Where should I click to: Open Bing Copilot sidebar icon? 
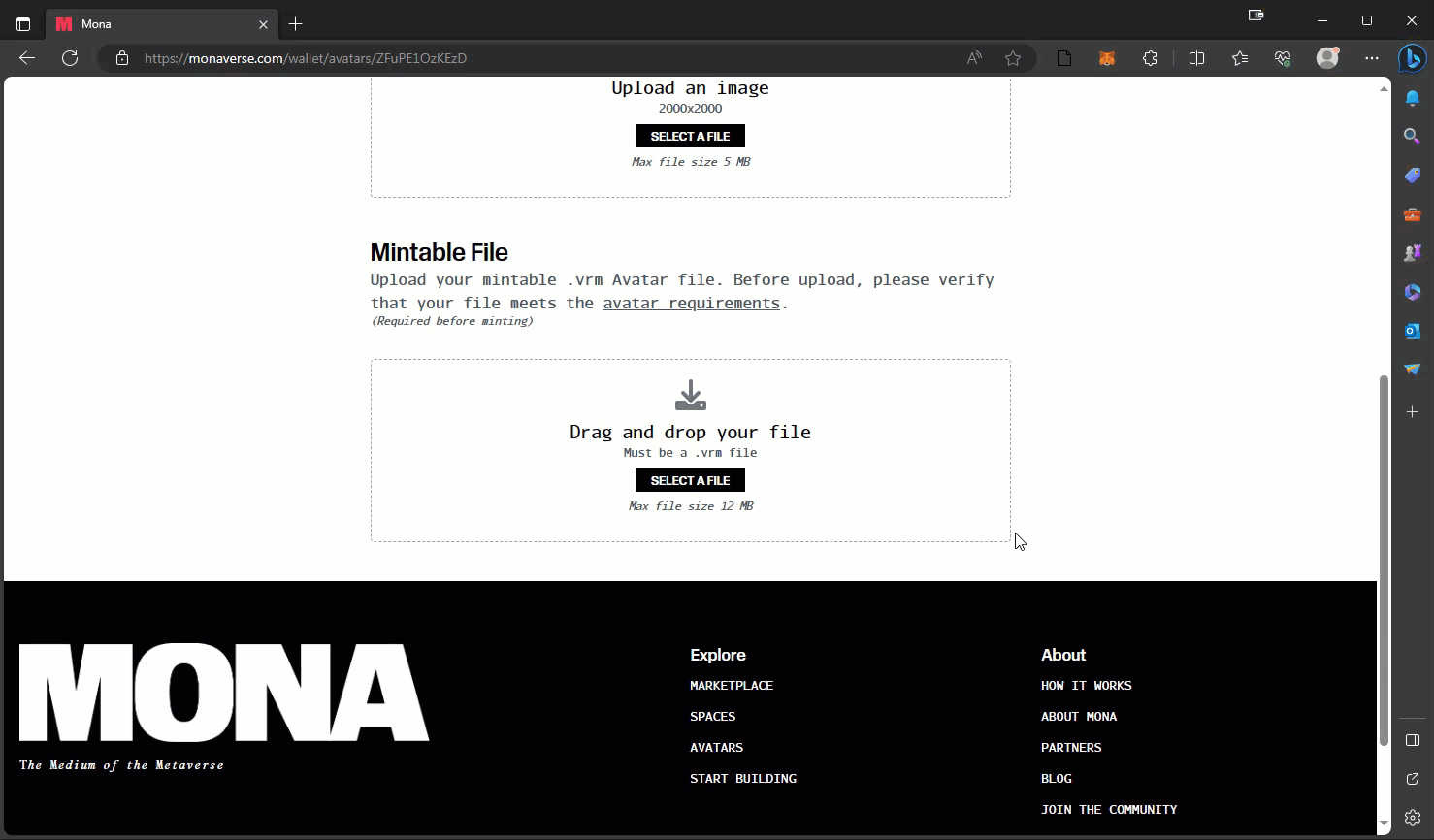[x=1412, y=59]
